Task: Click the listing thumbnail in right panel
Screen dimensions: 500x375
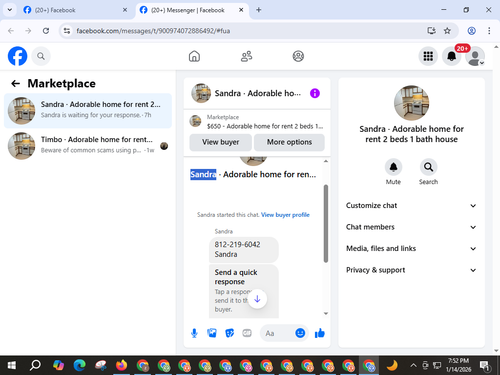Action: [412, 103]
